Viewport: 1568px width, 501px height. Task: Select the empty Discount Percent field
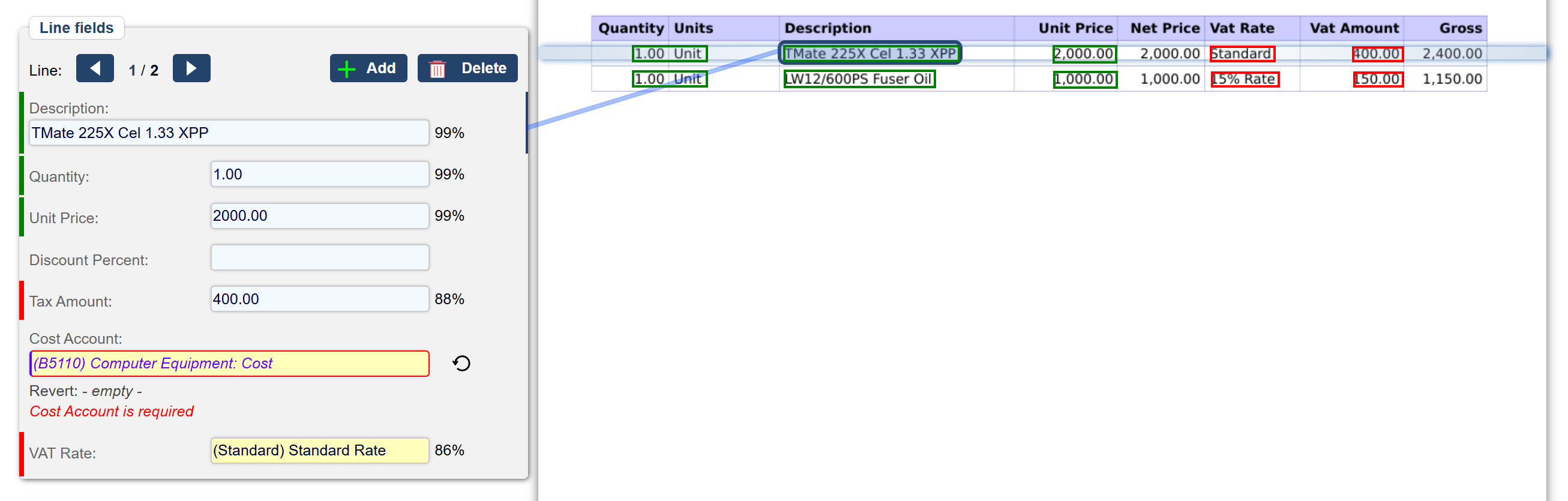click(x=320, y=257)
